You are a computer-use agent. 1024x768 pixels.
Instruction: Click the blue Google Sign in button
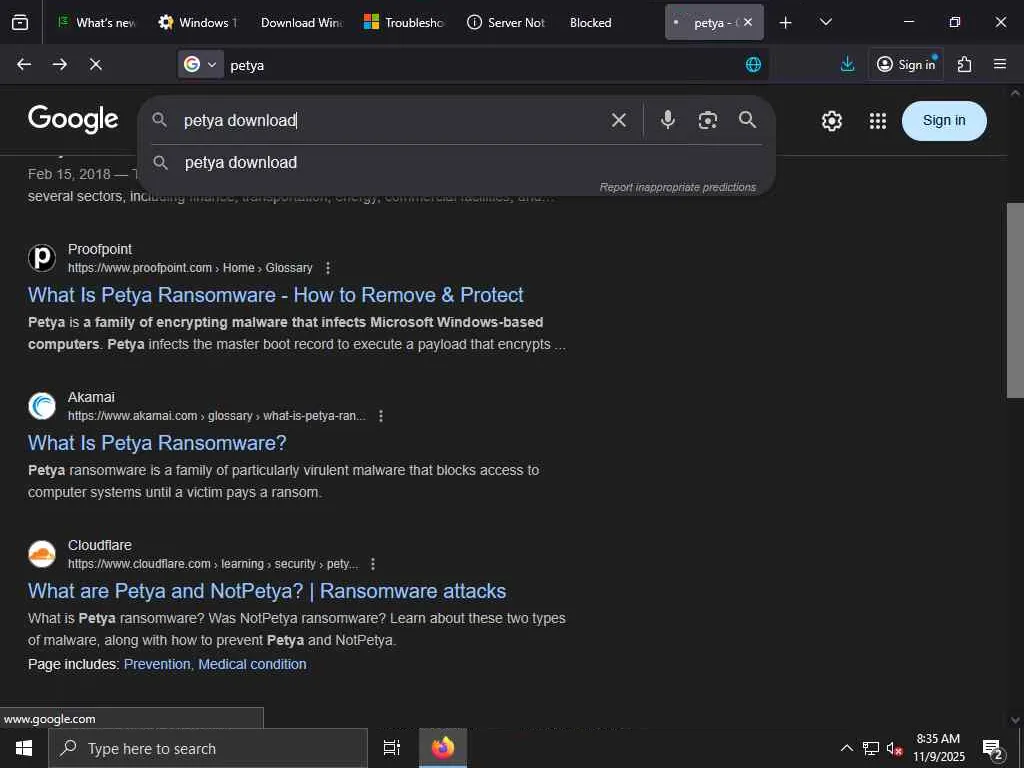(944, 121)
